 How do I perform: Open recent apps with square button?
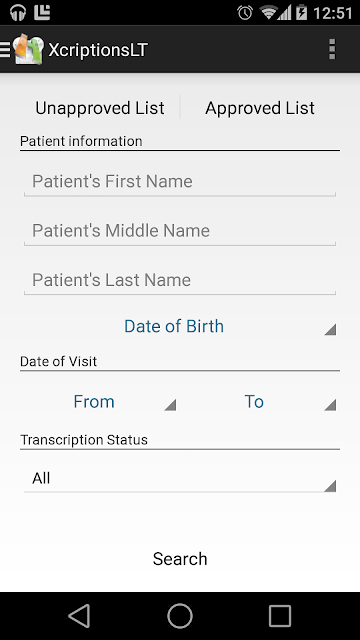pos(280,616)
